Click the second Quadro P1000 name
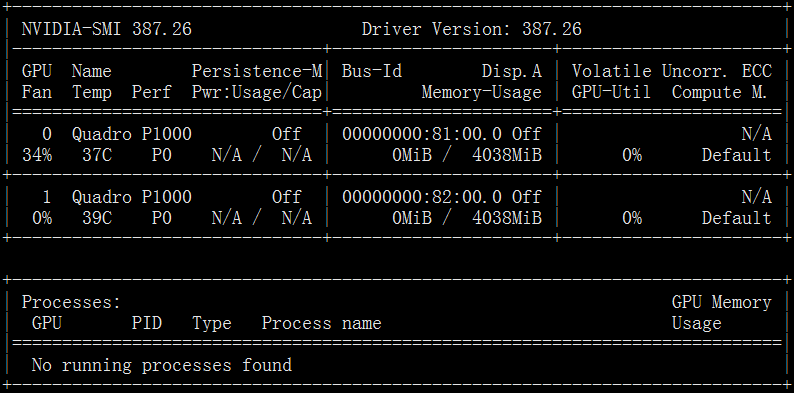Screen dimensions: 794x393 [132, 197]
